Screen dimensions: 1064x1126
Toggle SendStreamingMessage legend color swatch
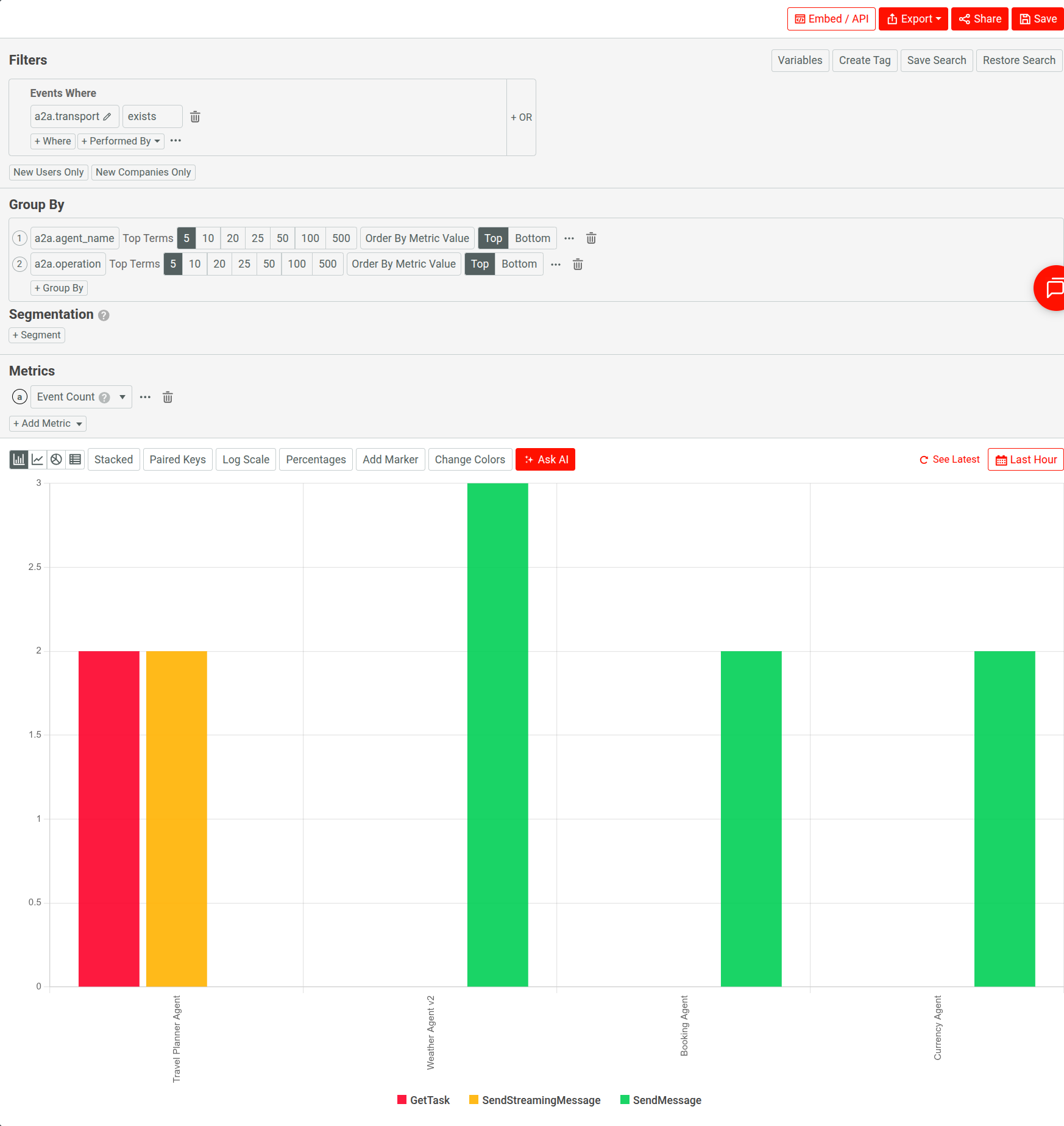[x=473, y=1100]
